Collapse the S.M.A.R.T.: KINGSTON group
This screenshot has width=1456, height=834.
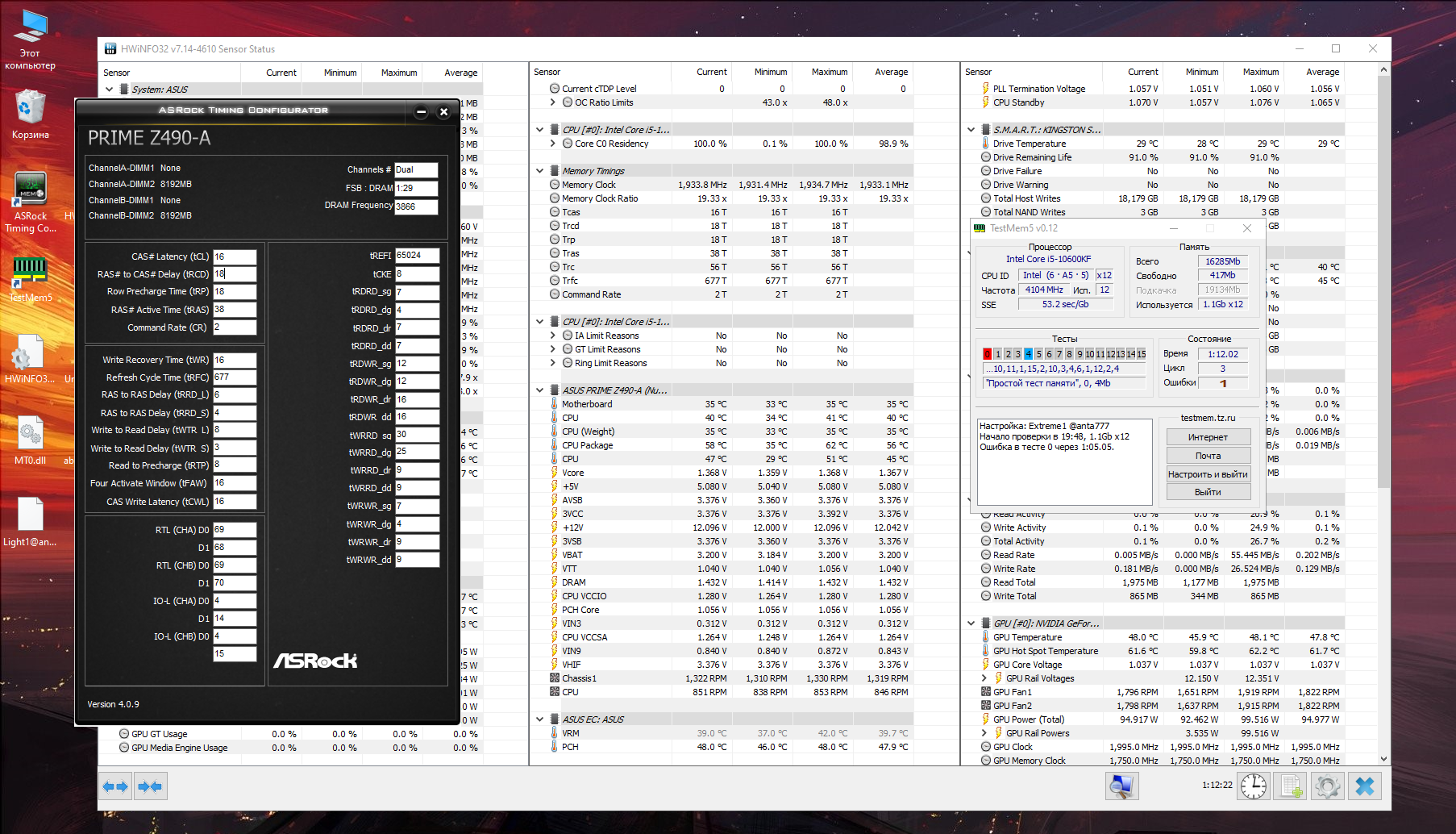(971, 130)
